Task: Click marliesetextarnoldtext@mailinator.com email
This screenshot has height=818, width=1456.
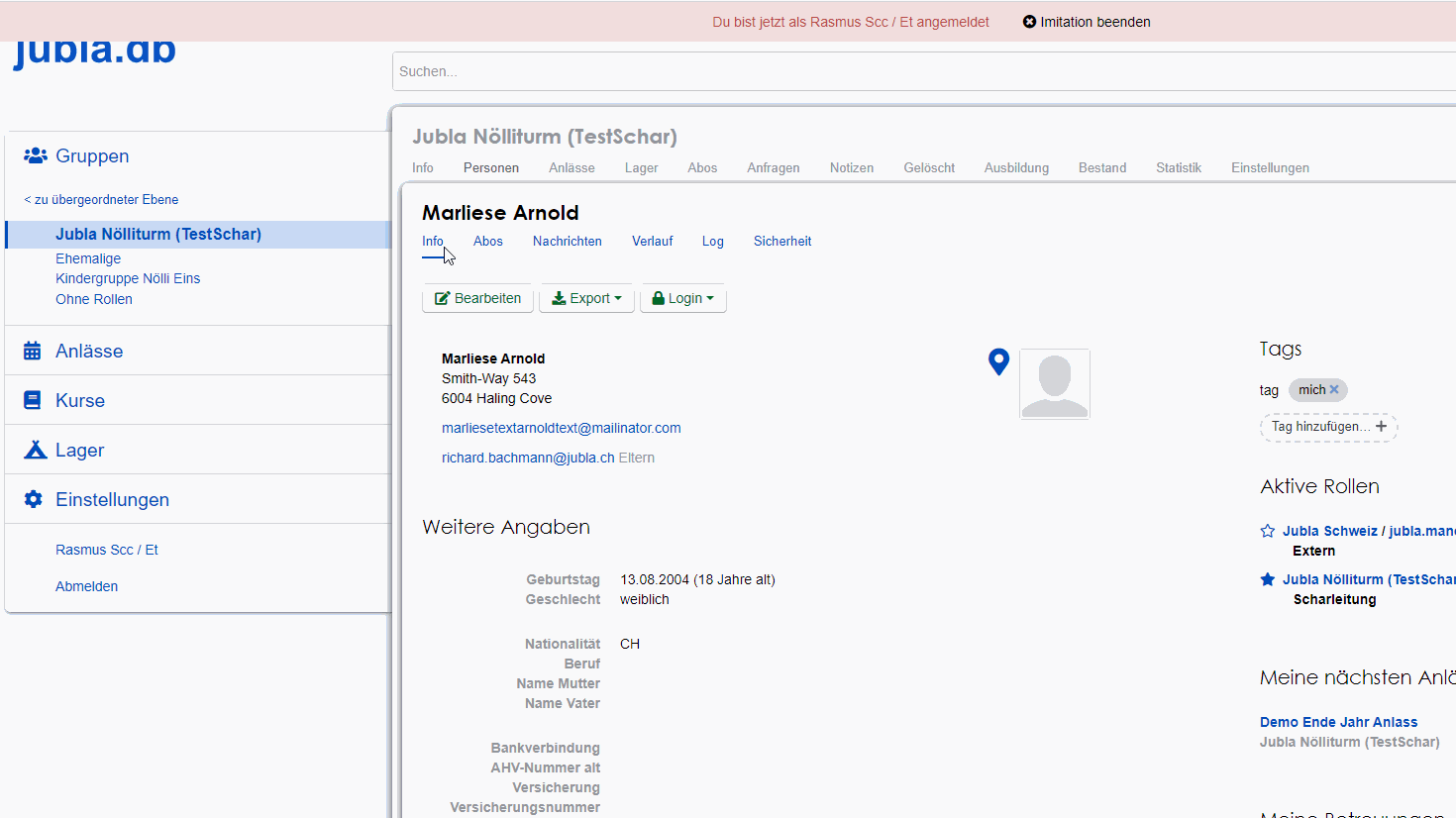Action: click(562, 428)
